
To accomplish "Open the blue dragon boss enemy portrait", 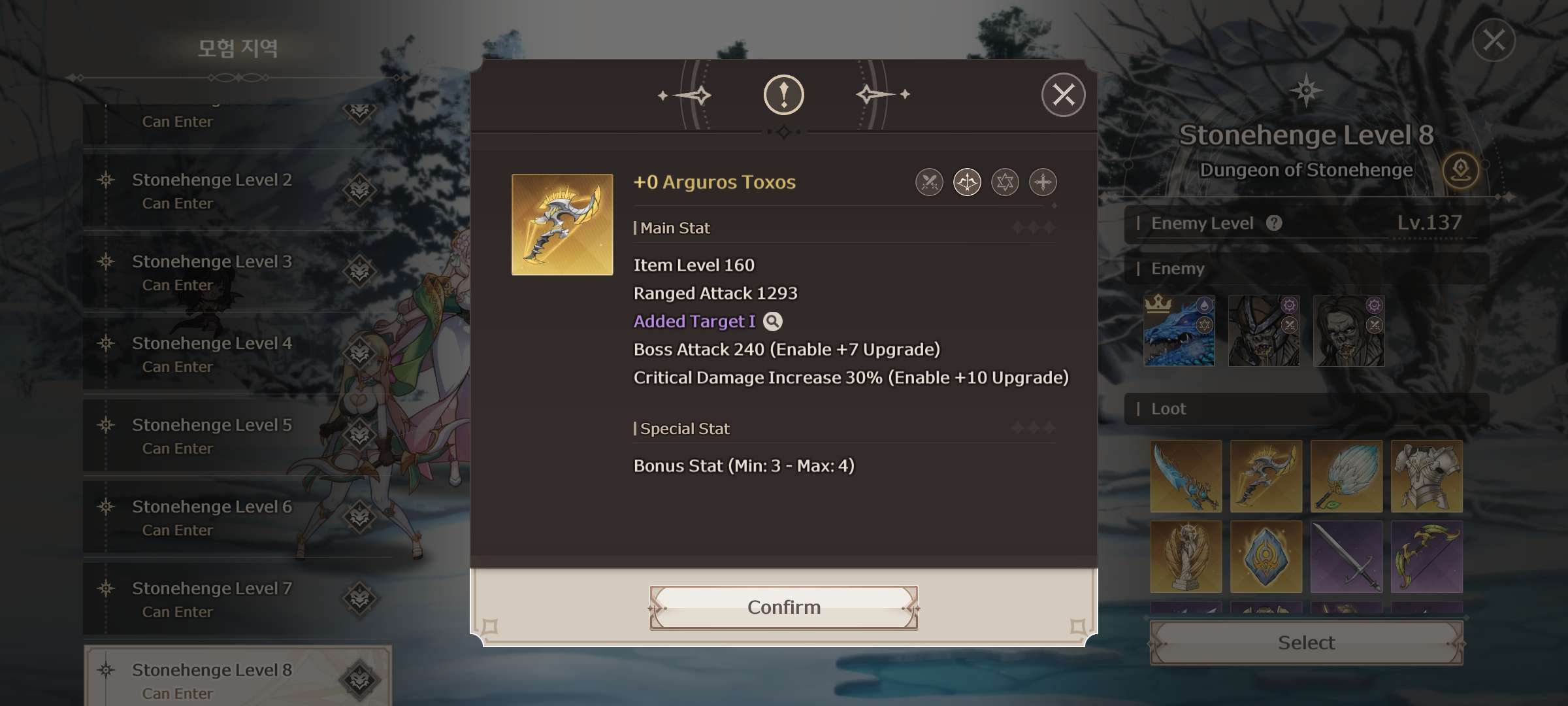I will (1179, 330).
